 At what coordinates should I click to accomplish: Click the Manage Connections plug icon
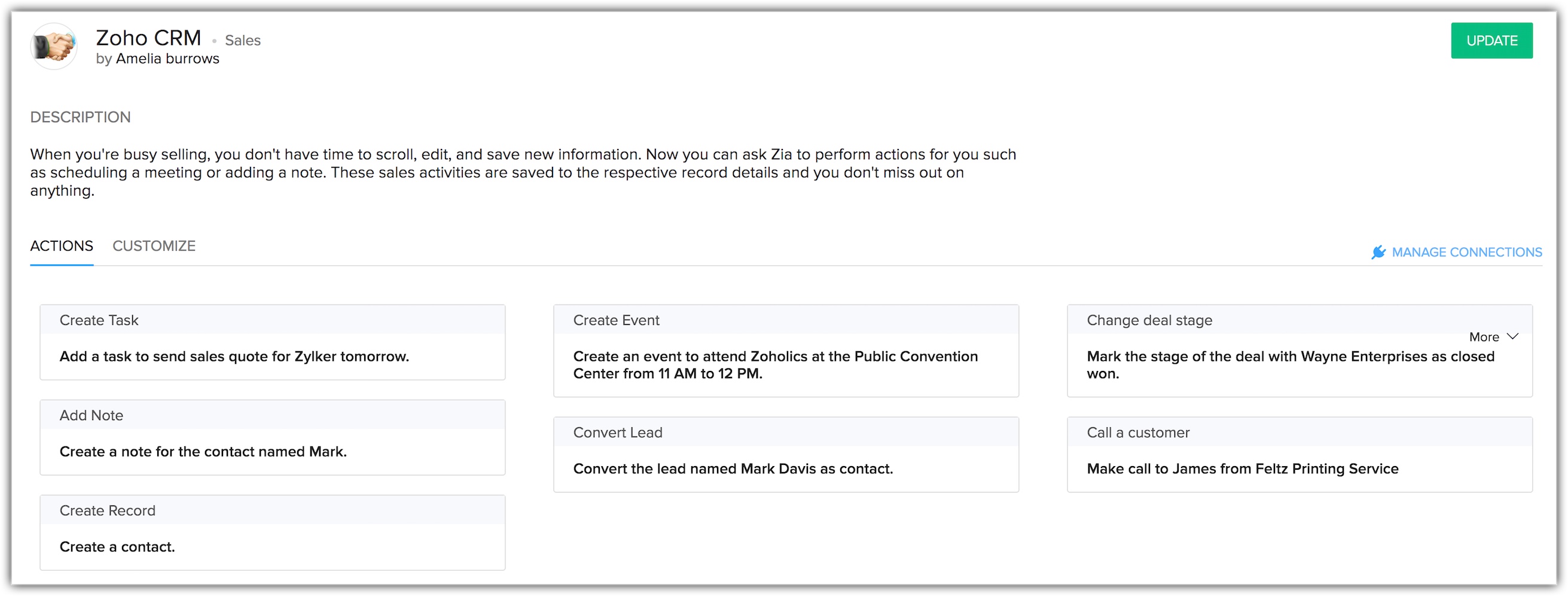coord(1378,252)
